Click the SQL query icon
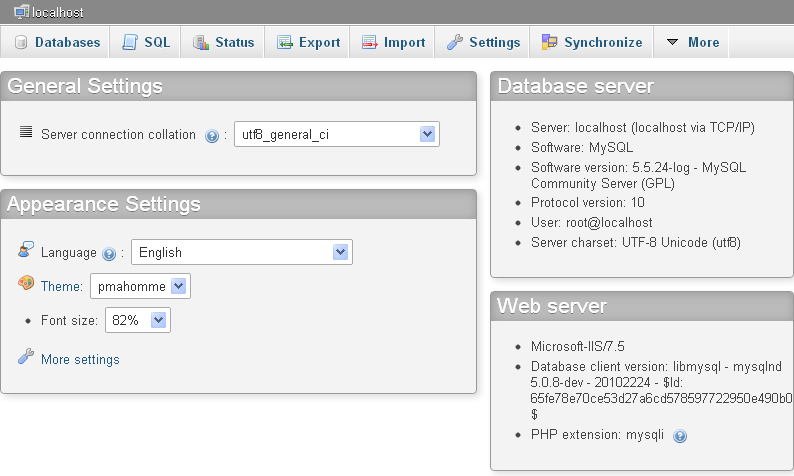The height and width of the screenshot is (476, 794). [x=129, y=43]
